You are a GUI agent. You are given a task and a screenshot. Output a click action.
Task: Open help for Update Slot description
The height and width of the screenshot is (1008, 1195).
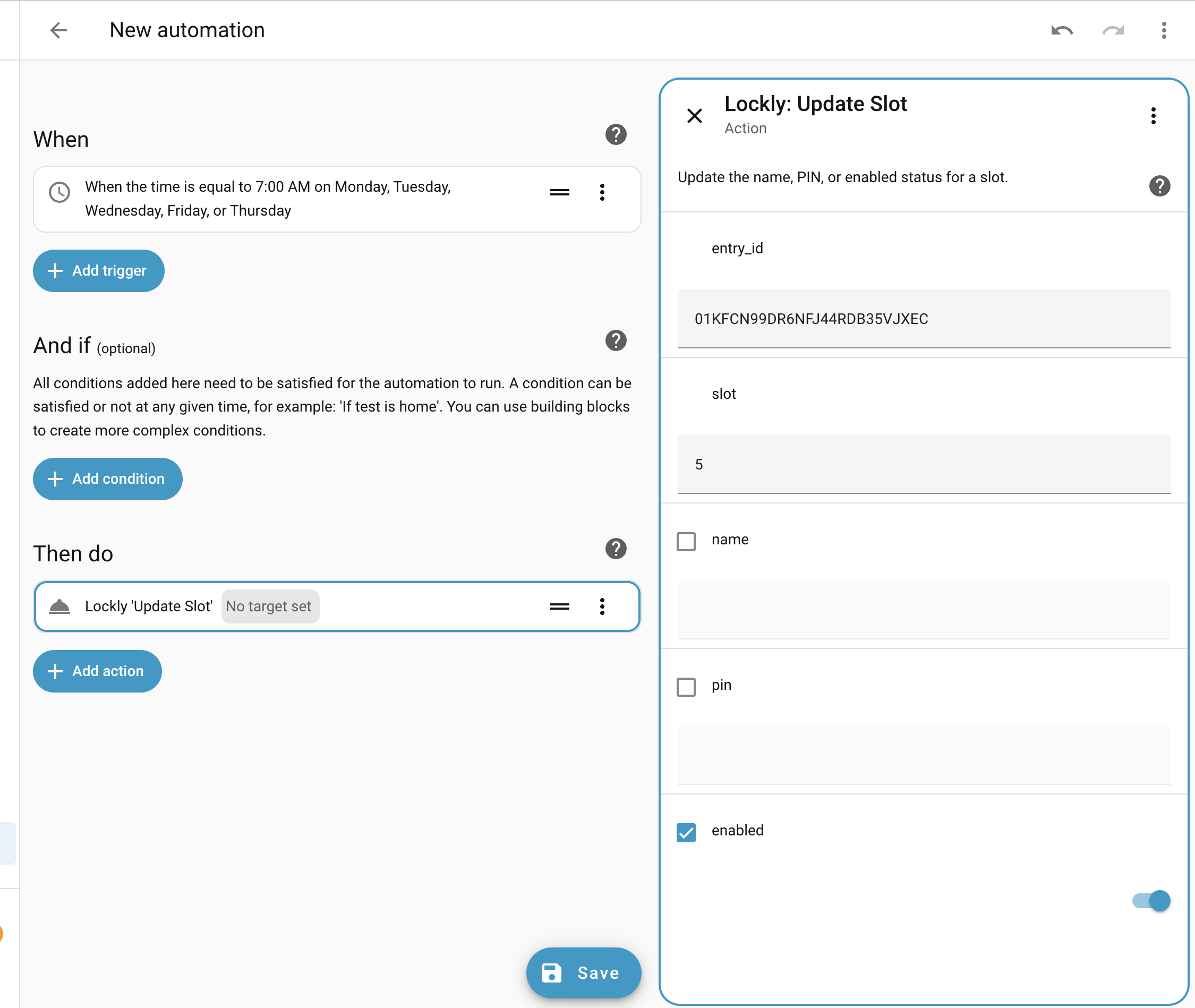[x=1159, y=186]
